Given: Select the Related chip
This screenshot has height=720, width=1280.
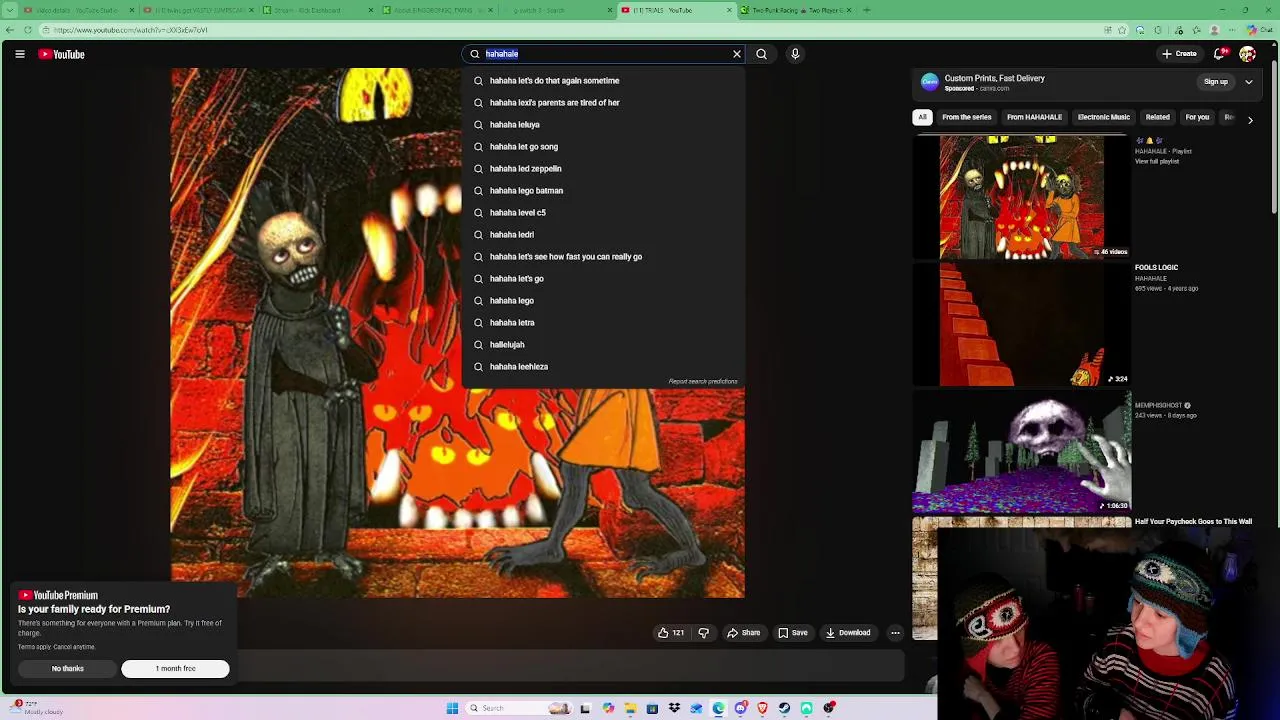Looking at the screenshot, I should (x=1157, y=117).
